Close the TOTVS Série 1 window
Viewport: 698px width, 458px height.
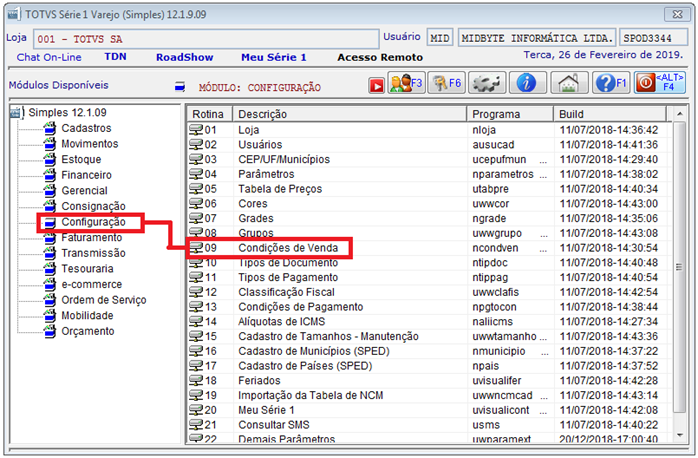coord(677,14)
